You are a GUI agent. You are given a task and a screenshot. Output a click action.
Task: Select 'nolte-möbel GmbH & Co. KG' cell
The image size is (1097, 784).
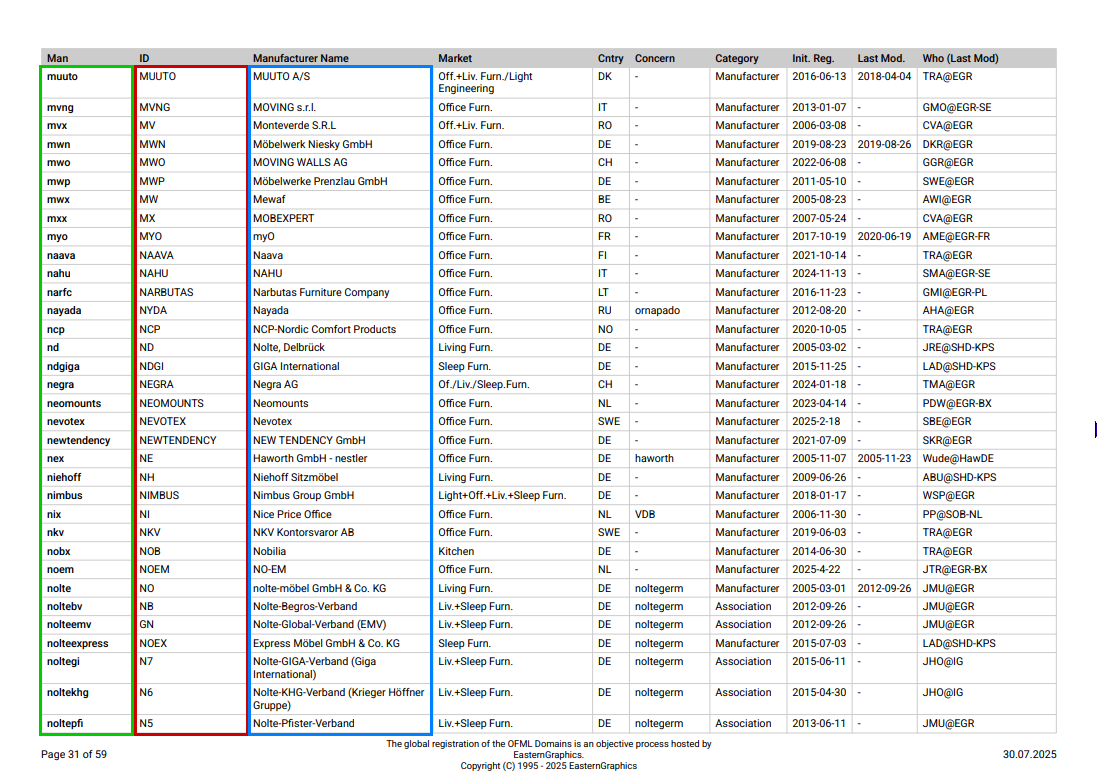(319, 589)
